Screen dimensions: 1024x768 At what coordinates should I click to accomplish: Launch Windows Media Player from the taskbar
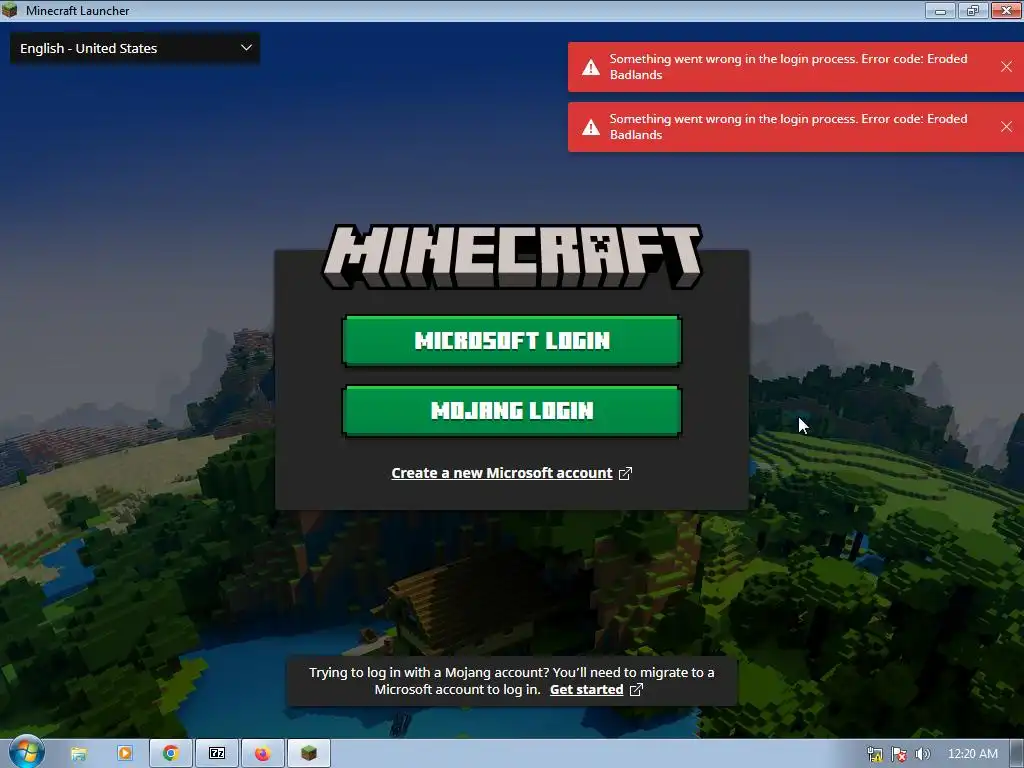125,754
